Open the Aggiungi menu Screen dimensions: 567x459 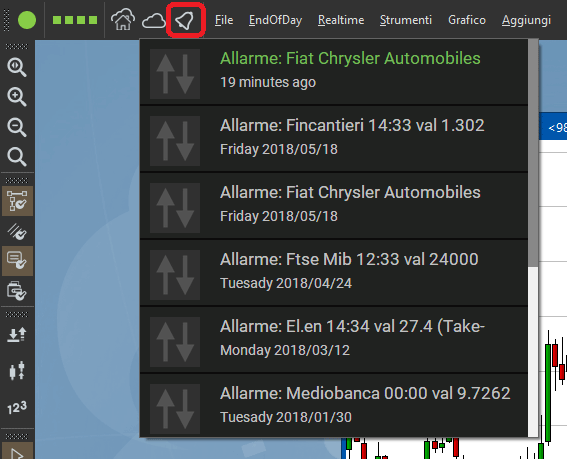(x=526, y=20)
